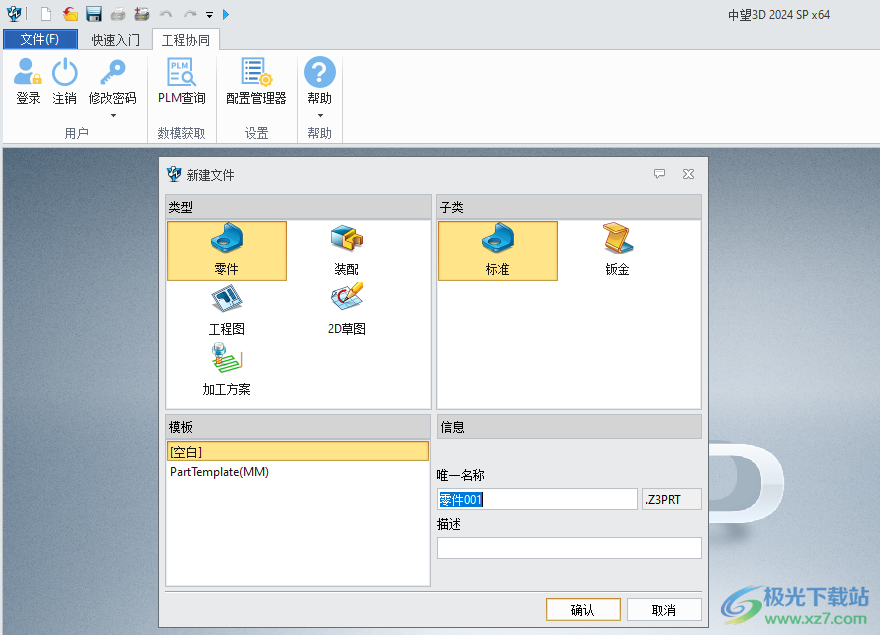Select the 标准 standard subtype

click(498, 250)
